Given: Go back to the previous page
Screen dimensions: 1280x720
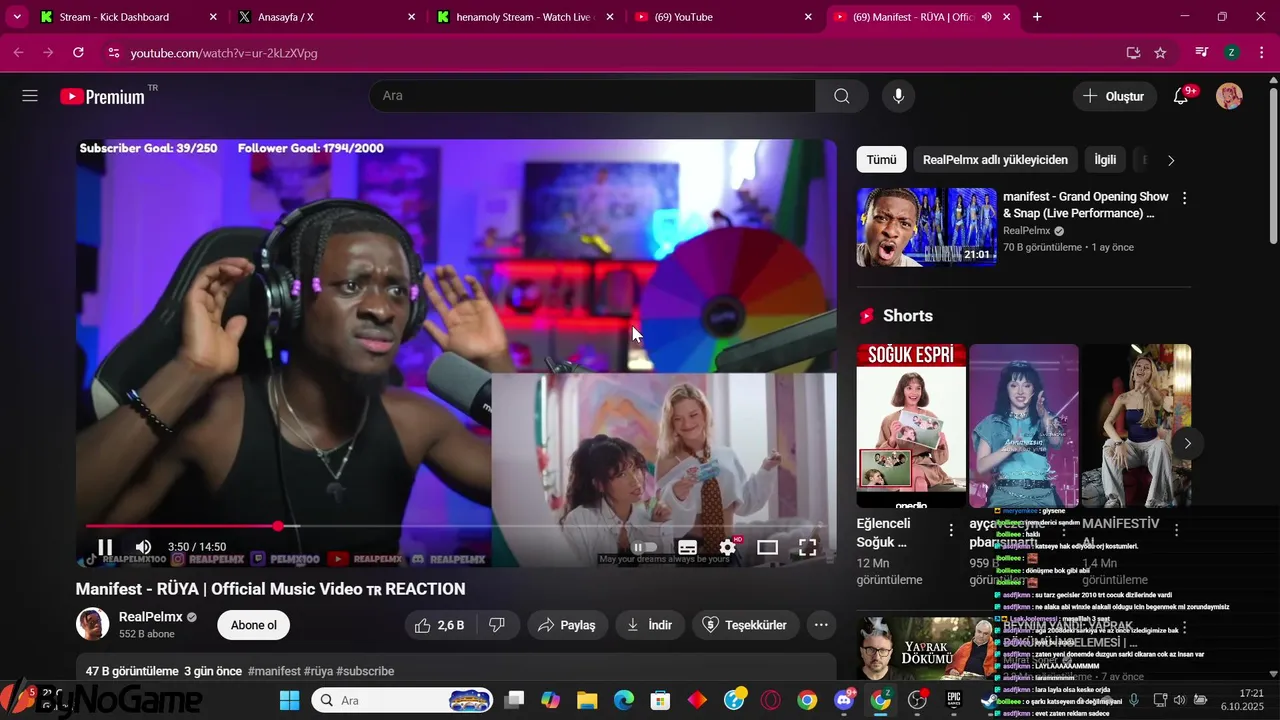Looking at the screenshot, I should click(x=18, y=53).
